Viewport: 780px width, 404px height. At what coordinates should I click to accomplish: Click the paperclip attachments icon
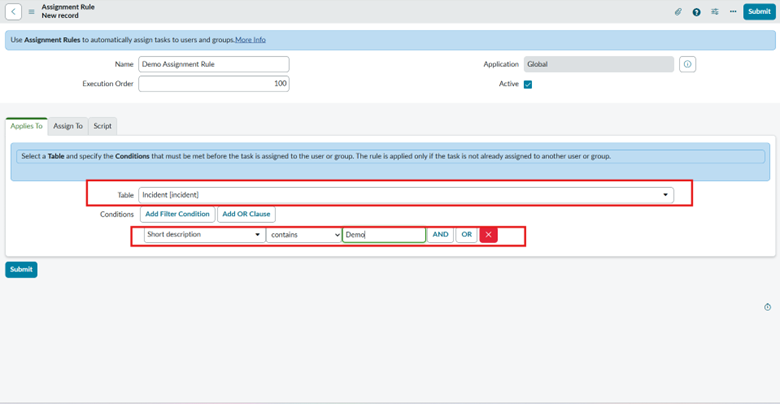[x=677, y=12]
